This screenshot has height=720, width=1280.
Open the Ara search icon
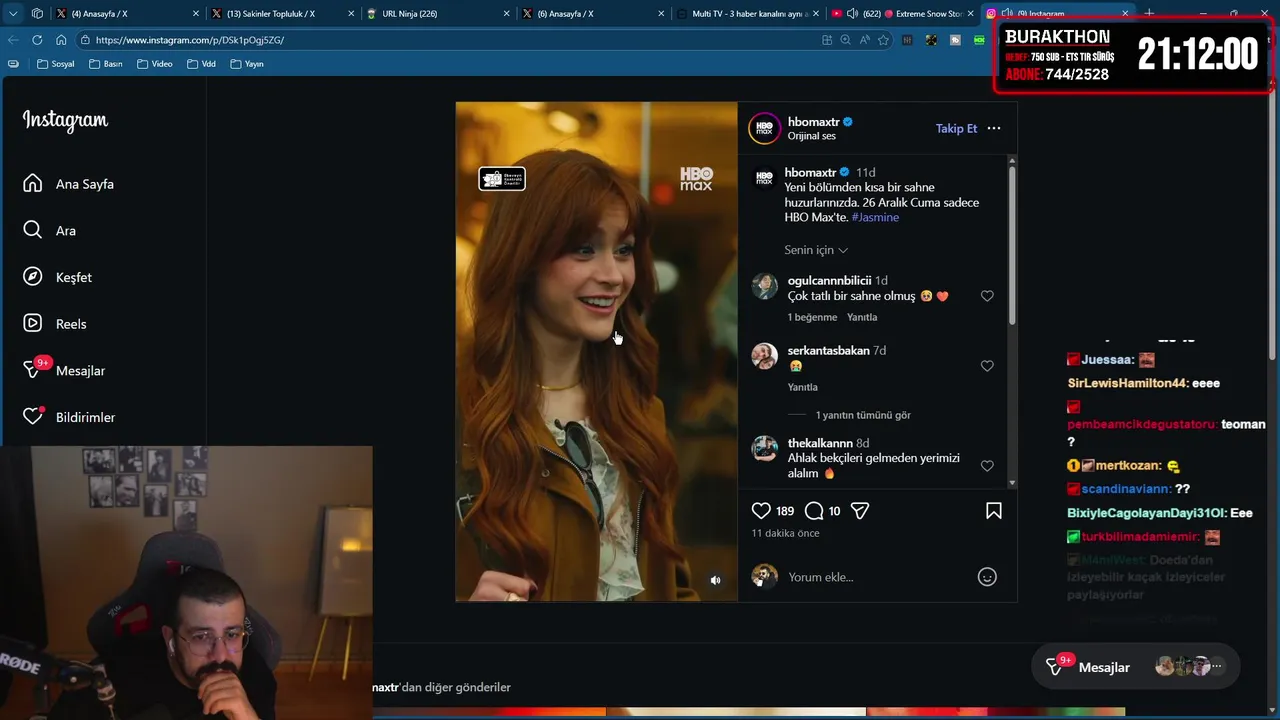pos(33,230)
